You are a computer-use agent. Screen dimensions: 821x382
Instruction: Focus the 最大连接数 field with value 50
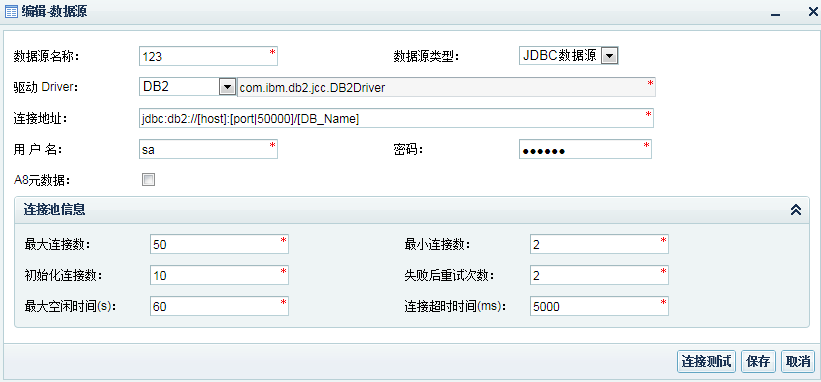pos(219,244)
